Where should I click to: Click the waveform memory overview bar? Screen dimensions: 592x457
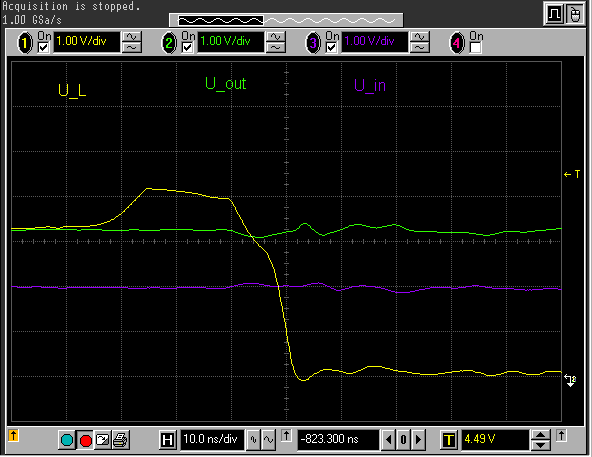286,20
